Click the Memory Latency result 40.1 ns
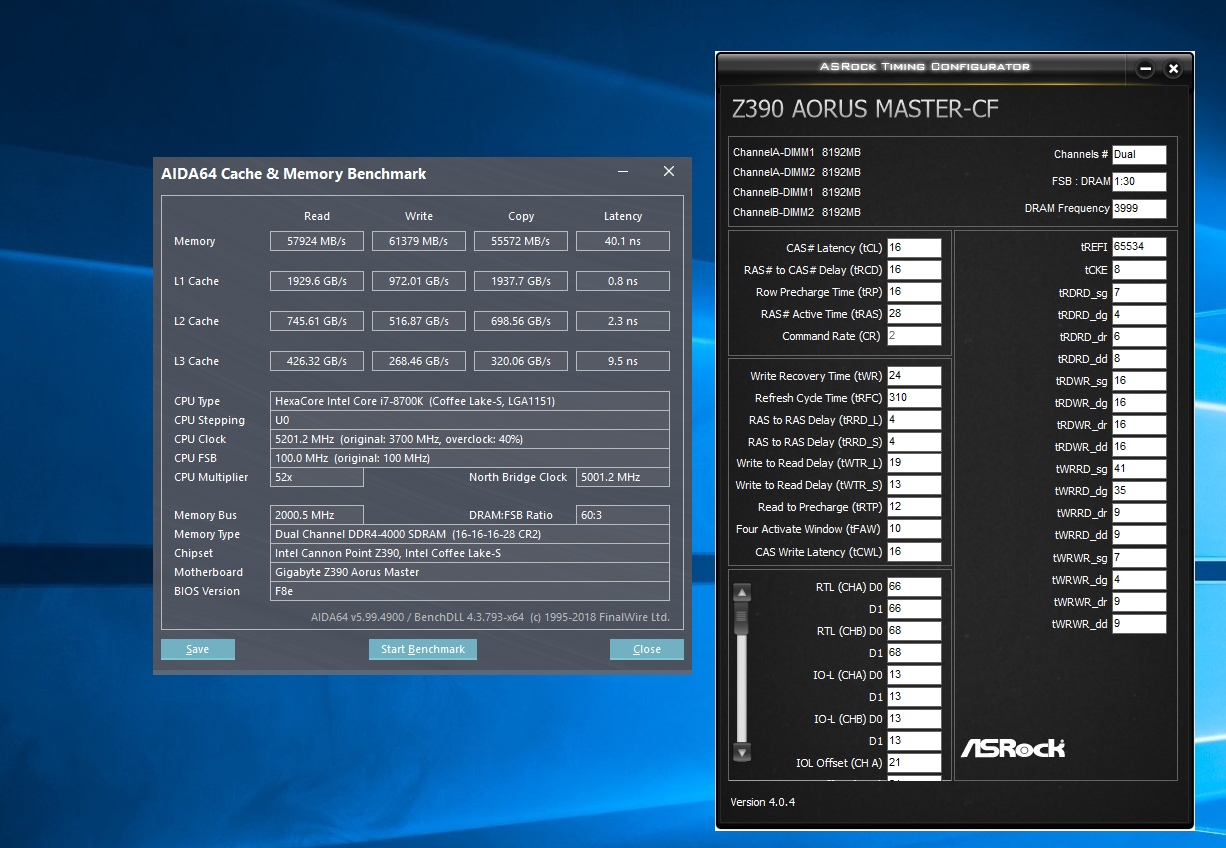Viewport: 1226px width, 848px height. coord(623,241)
